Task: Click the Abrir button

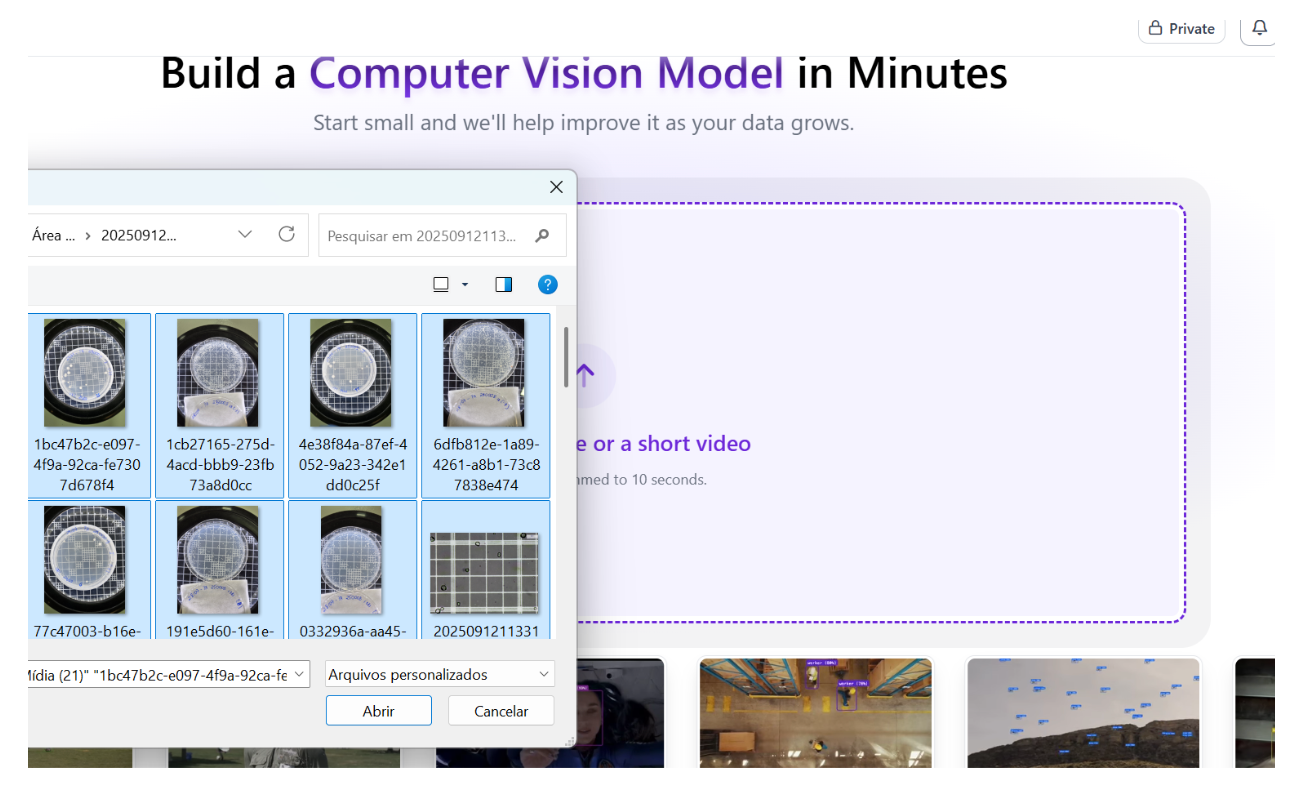Action: [x=378, y=711]
